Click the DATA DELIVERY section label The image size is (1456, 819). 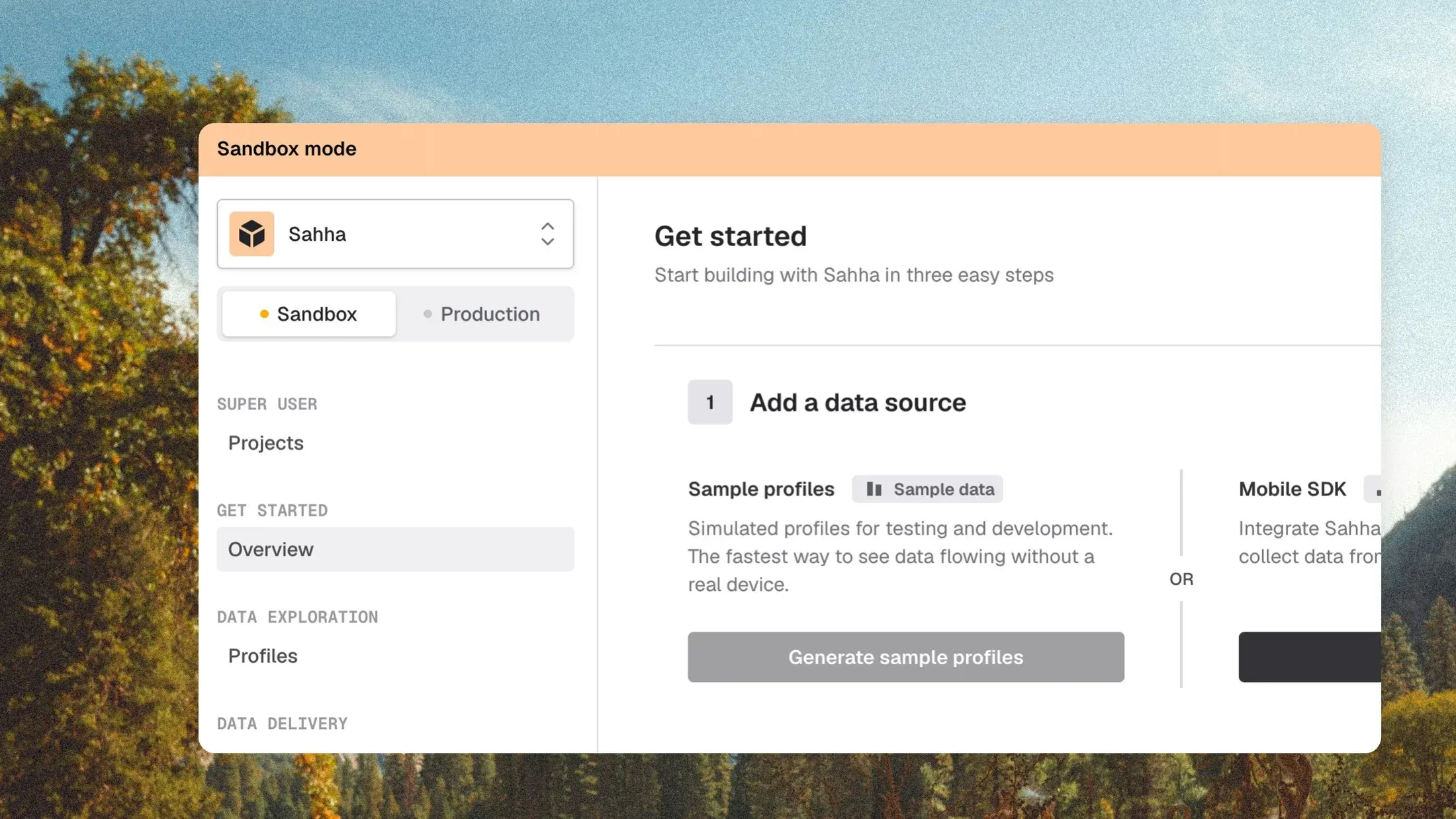[x=283, y=723]
